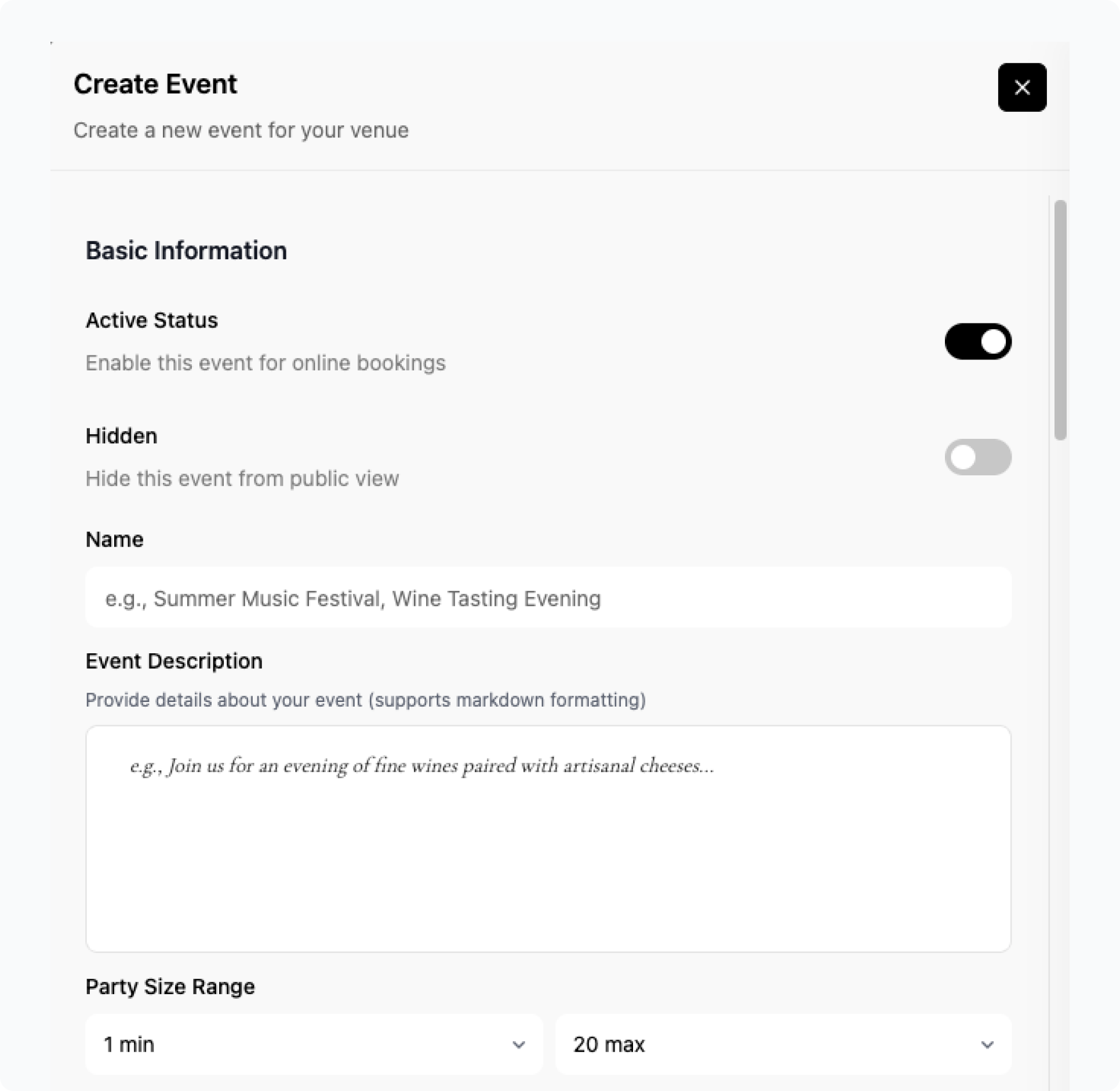This screenshot has height=1091, width=1120.
Task: Click the public view helper text
Action: click(242, 479)
